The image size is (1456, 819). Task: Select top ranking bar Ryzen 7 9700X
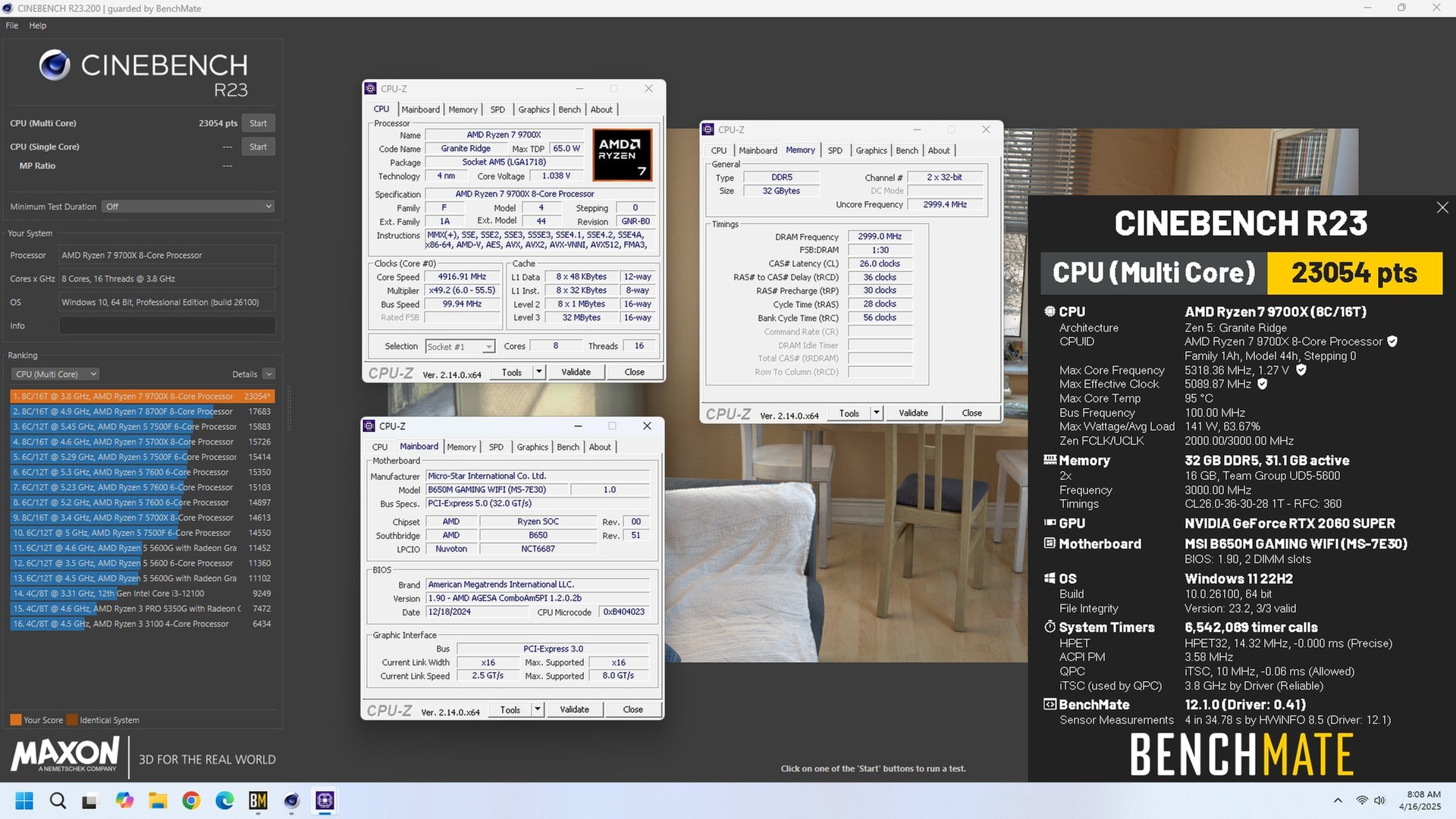[142, 397]
